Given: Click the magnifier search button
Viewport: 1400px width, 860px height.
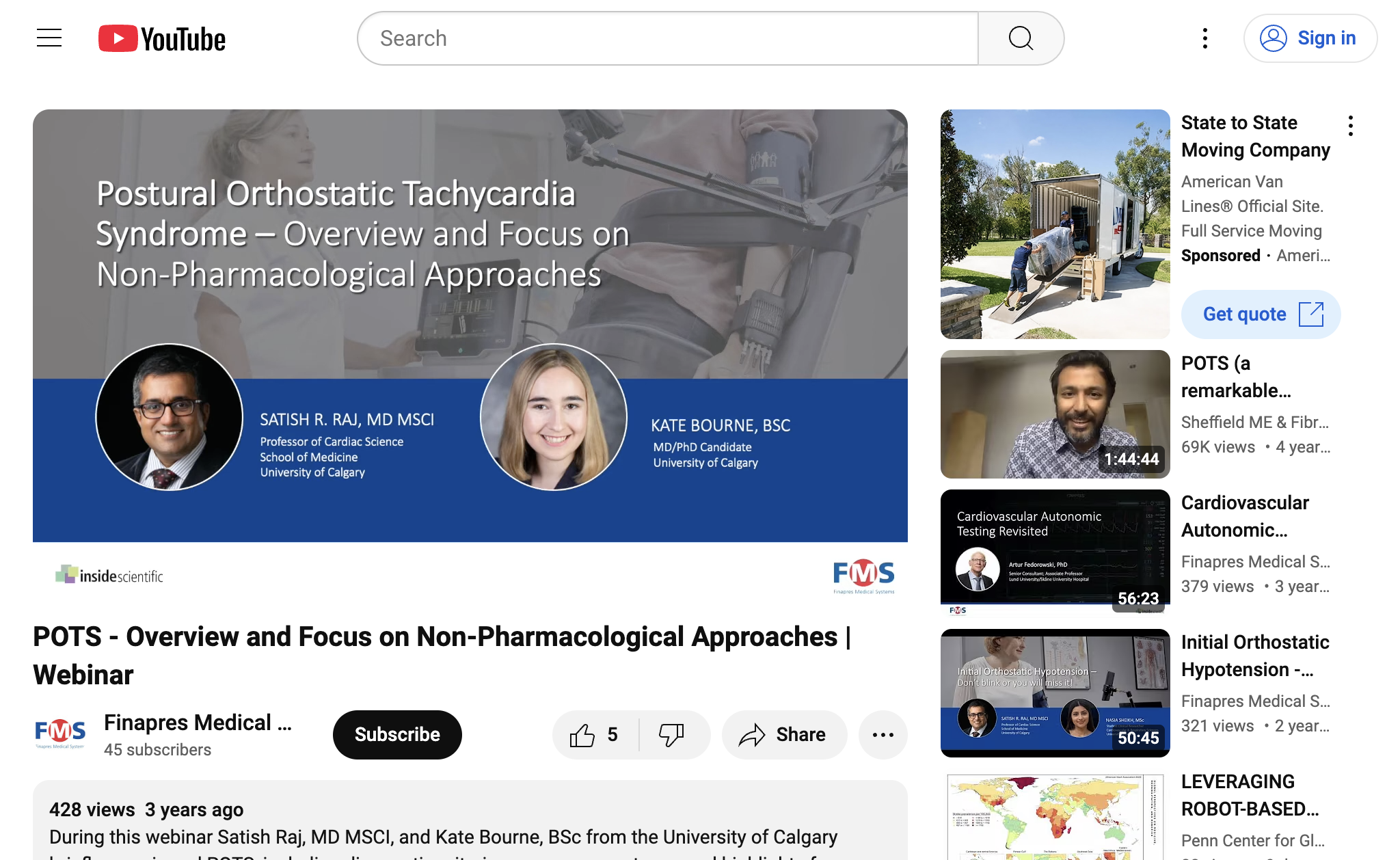Looking at the screenshot, I should (1021, 38).
